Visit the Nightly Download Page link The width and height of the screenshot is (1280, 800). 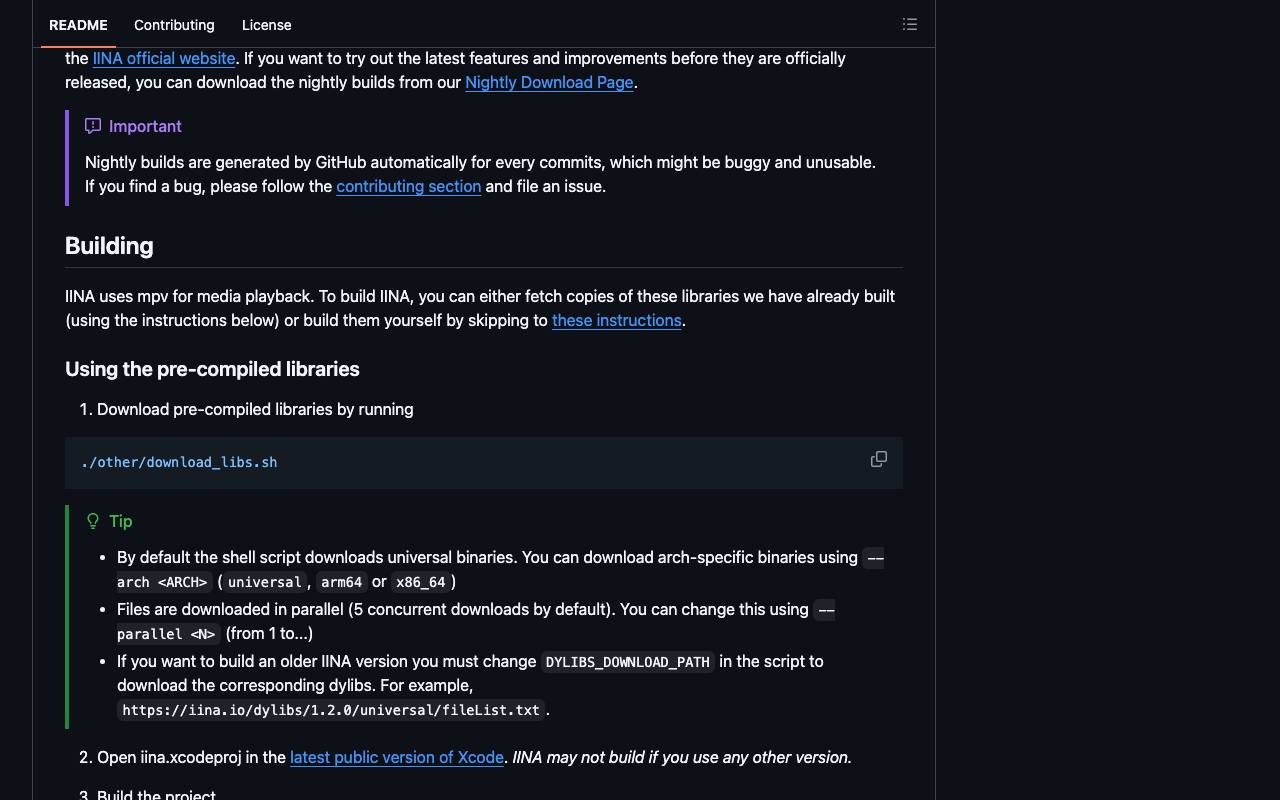(x=549, y=82)
